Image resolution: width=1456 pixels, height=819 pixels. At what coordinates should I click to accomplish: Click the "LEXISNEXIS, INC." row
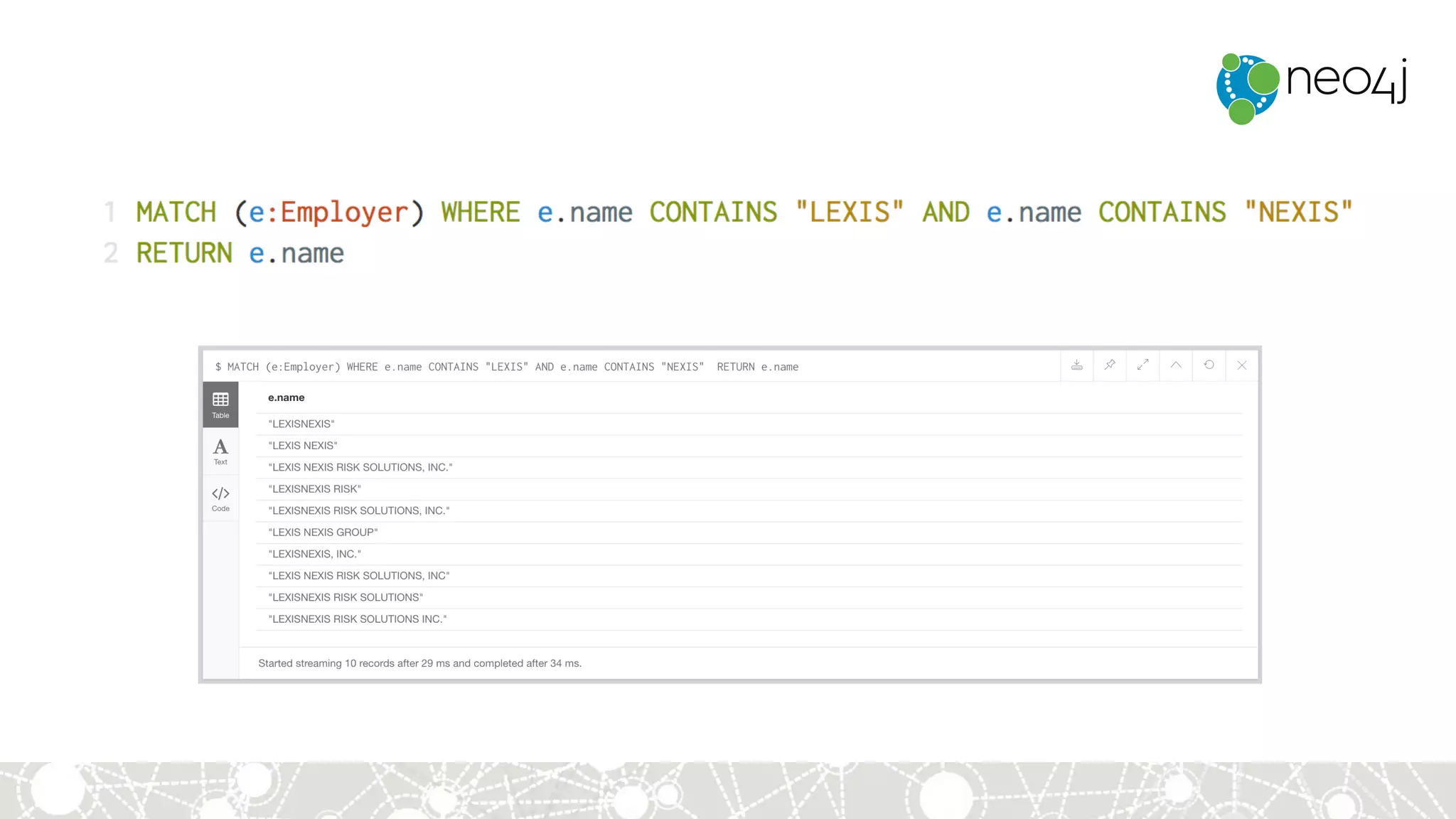314,554
